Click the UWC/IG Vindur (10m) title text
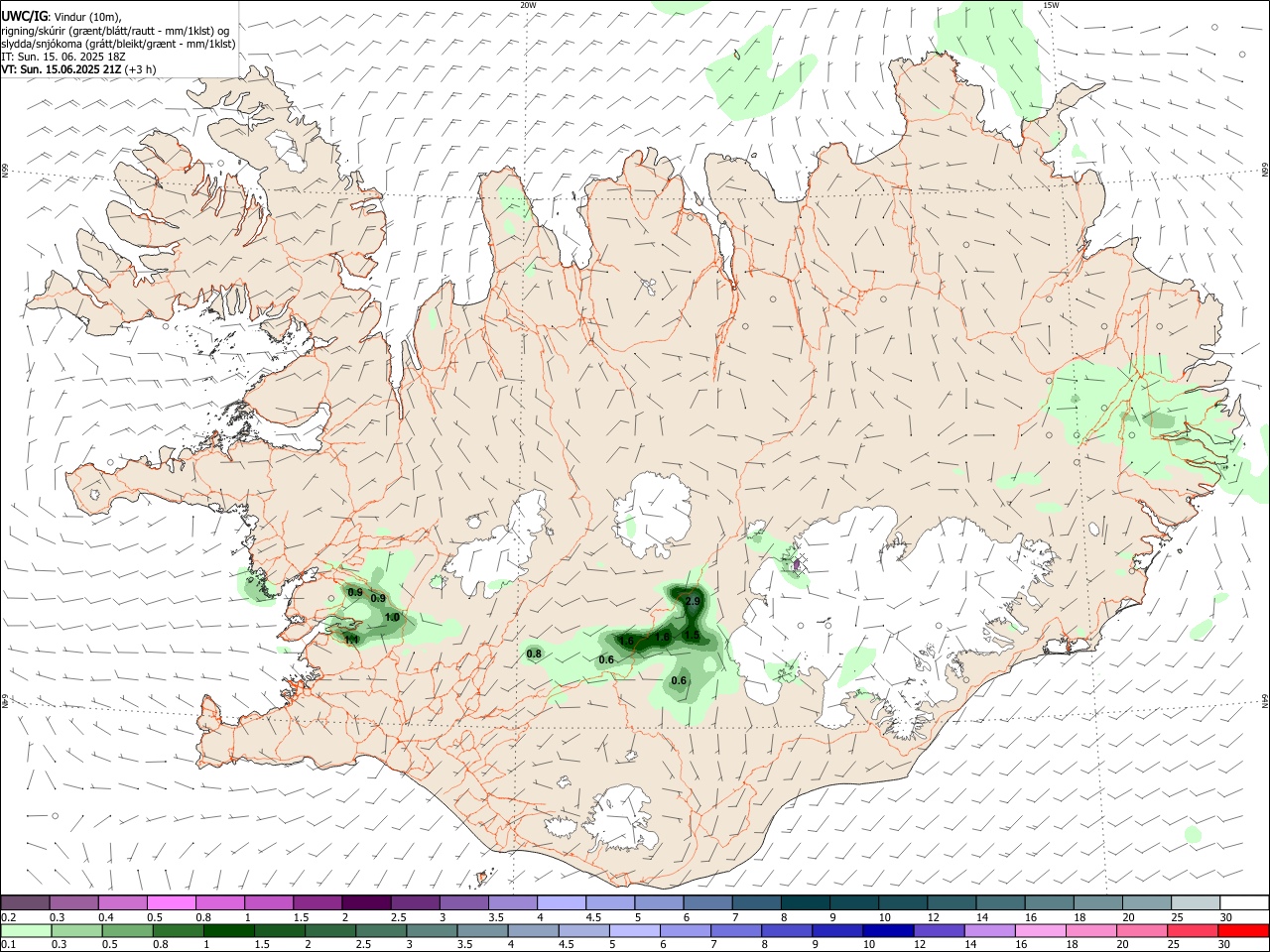This screenshot has height=952, width=1270. tap(61, 15)
